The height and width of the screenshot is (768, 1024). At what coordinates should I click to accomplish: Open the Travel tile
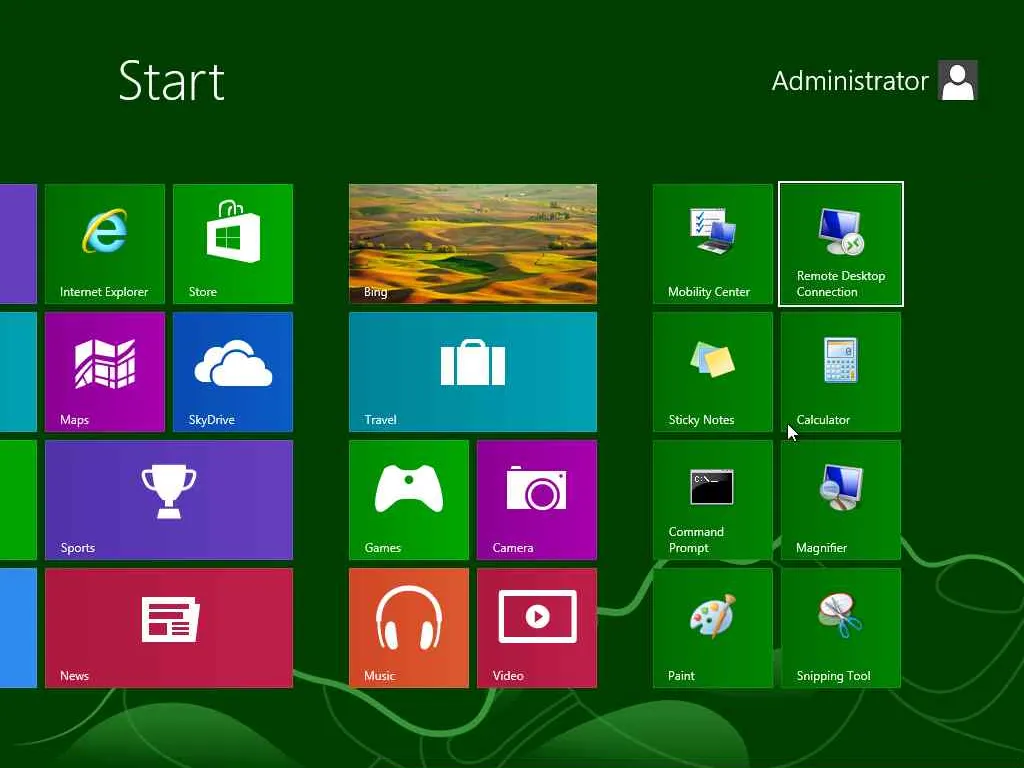pyautogui.click(x=473, y=372)
